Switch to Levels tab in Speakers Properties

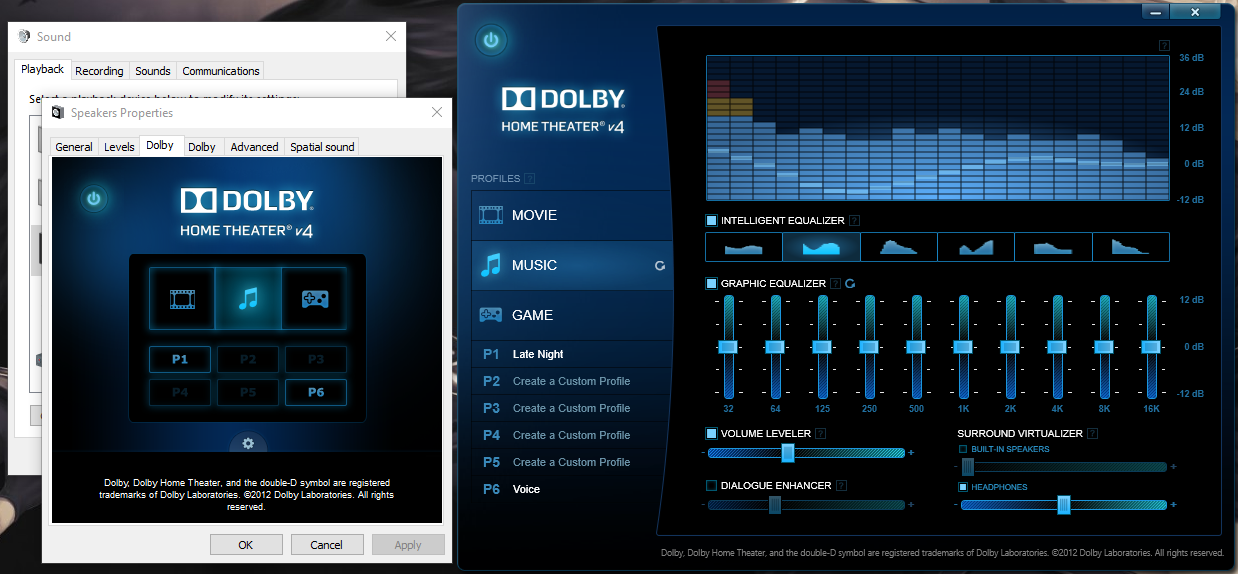119,147
